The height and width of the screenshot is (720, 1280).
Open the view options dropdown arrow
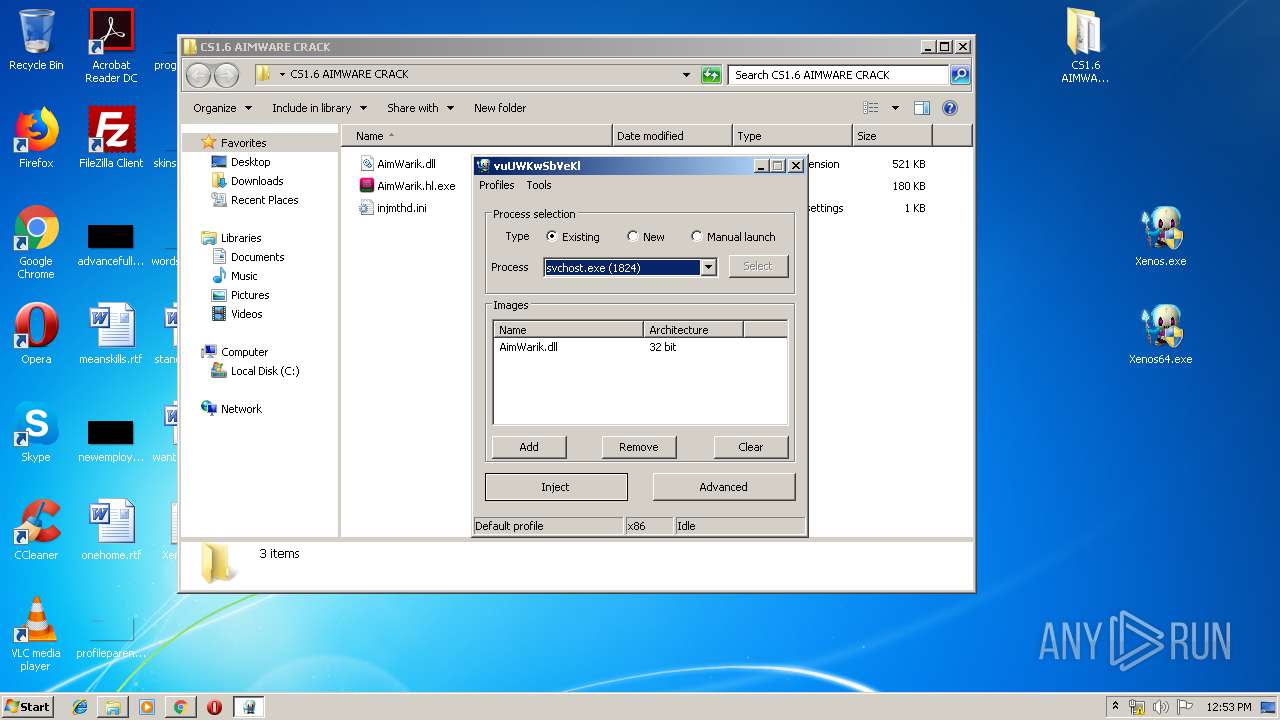coord(895,108)
